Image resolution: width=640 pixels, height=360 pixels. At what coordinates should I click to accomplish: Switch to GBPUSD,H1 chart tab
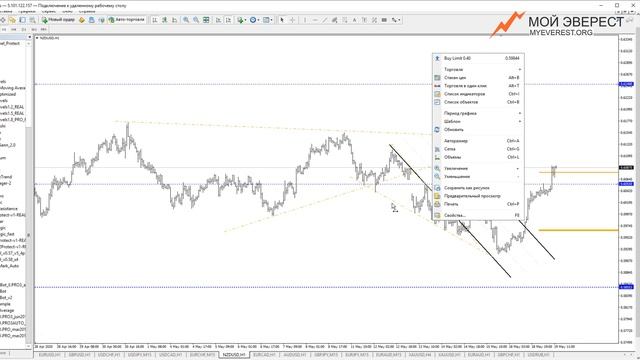tap(79, 355)
